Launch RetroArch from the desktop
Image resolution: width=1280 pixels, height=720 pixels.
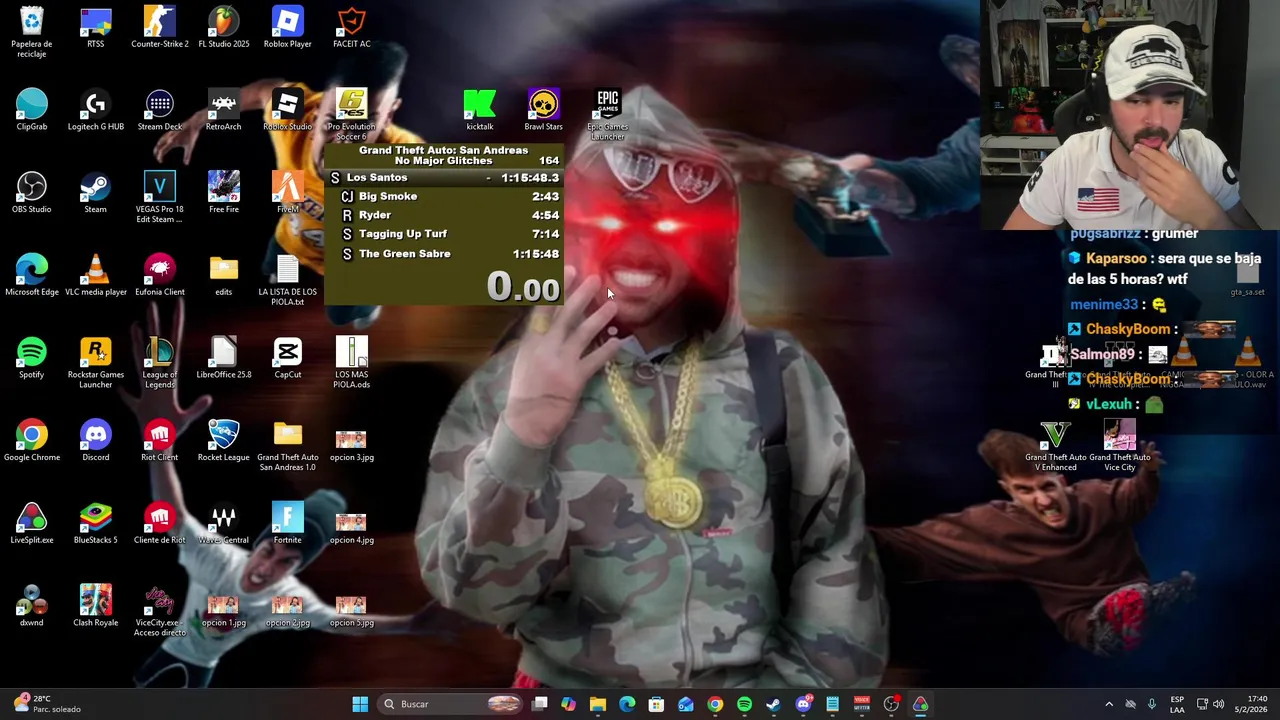tap(224, 110)
